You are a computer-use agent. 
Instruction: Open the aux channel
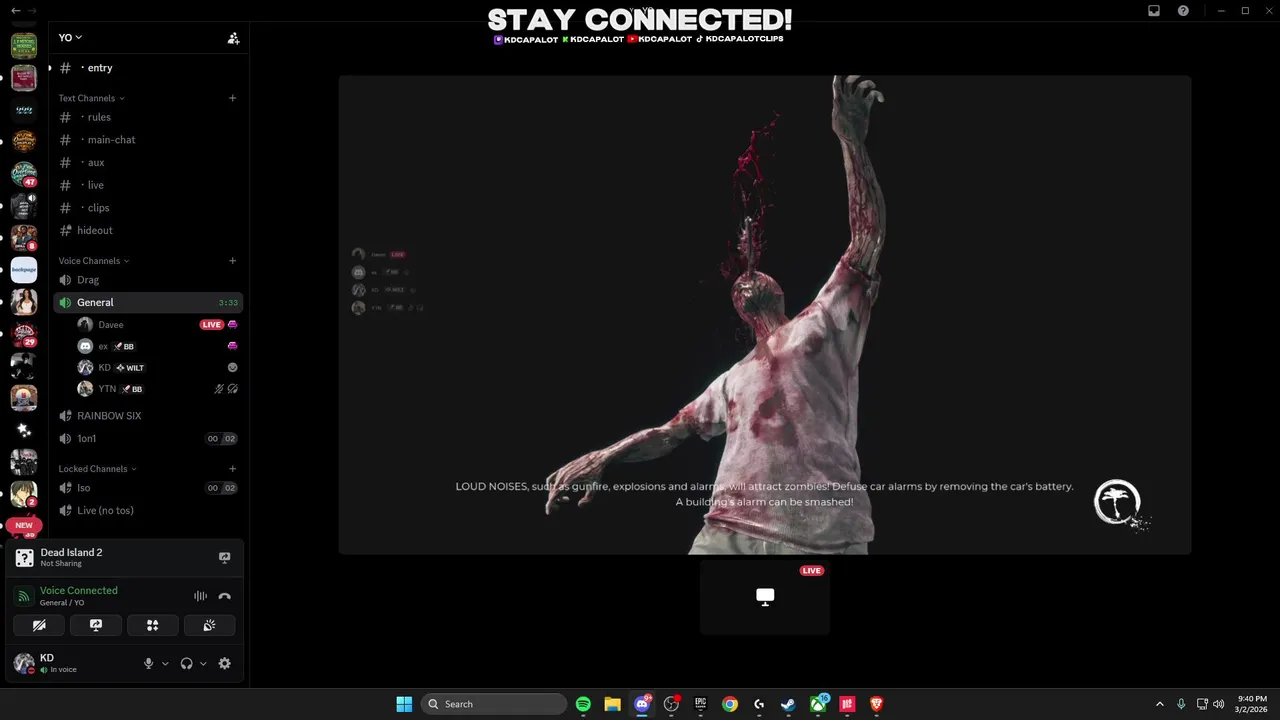(x=148, y=162)
